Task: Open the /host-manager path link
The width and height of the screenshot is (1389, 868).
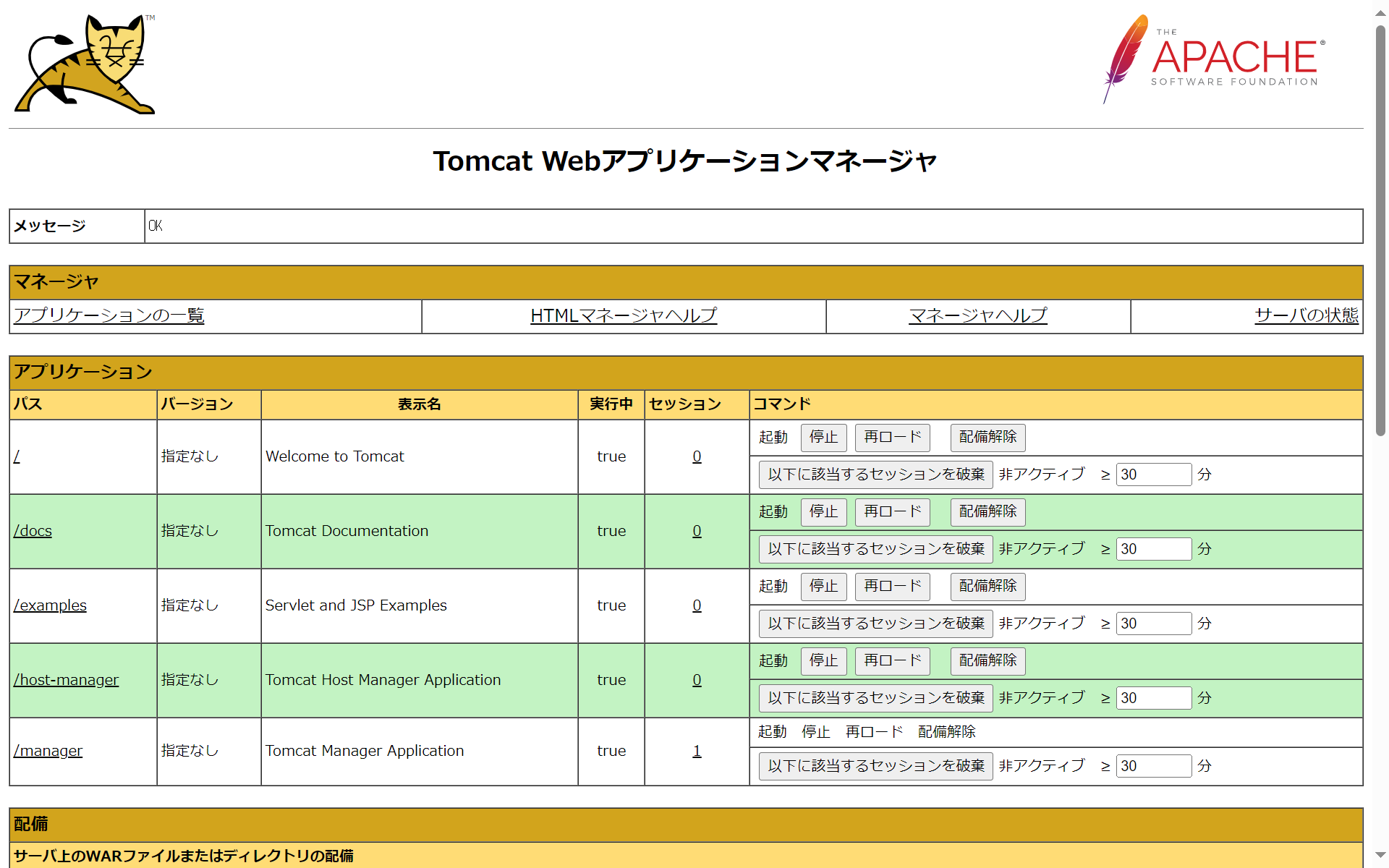Action: pos(66,680)
